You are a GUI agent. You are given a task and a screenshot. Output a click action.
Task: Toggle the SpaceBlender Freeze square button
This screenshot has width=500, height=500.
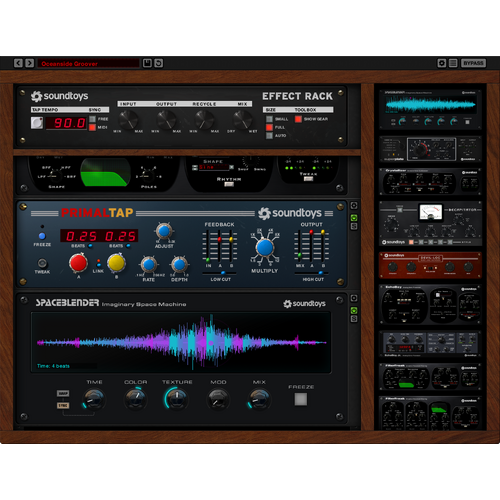tap(301, 399)
